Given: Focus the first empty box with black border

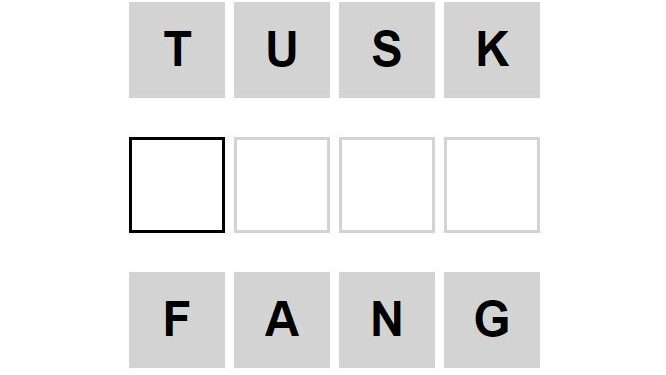Looking at the screenshot, I should point(177,185).
